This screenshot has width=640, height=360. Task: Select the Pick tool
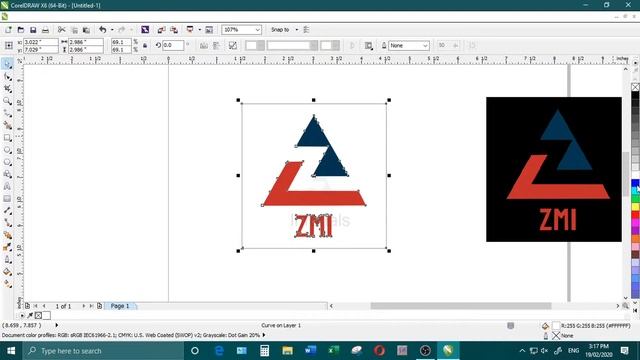(x=7, y=64)
